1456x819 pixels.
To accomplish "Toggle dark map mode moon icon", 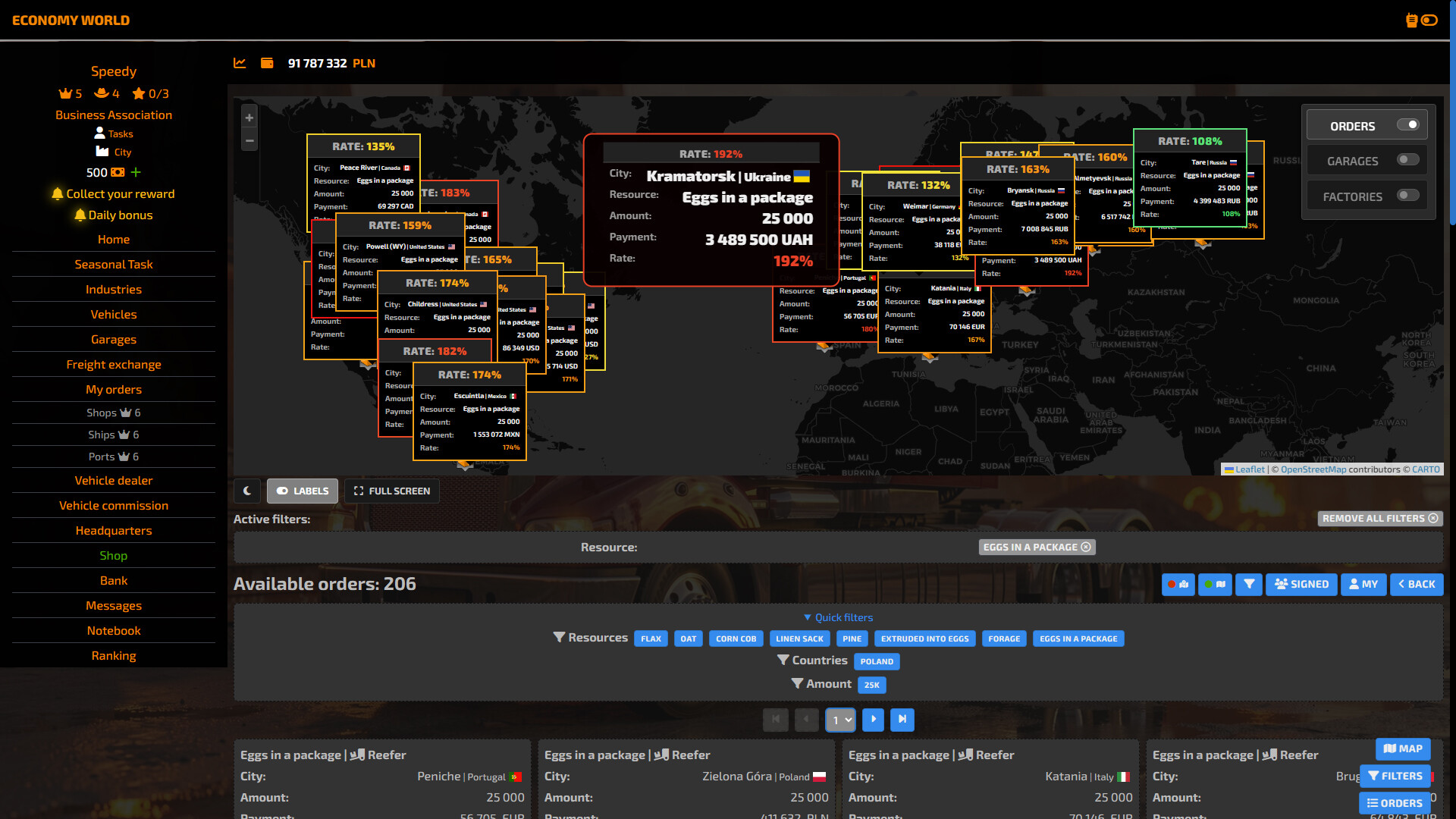I will pos(247,491).
